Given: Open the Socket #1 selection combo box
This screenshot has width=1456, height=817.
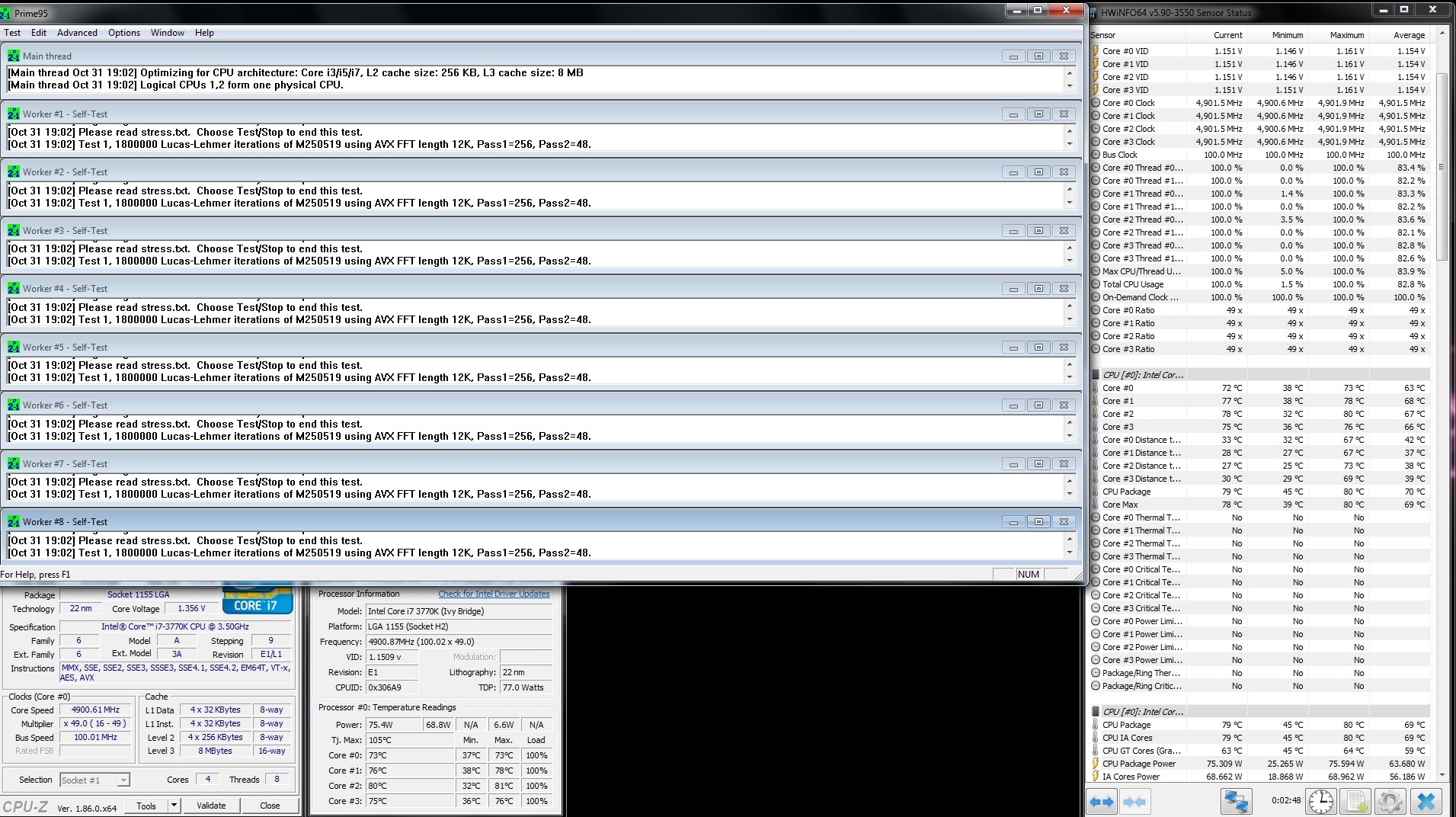Looking at the screenshot, I should tap(95, 780).
